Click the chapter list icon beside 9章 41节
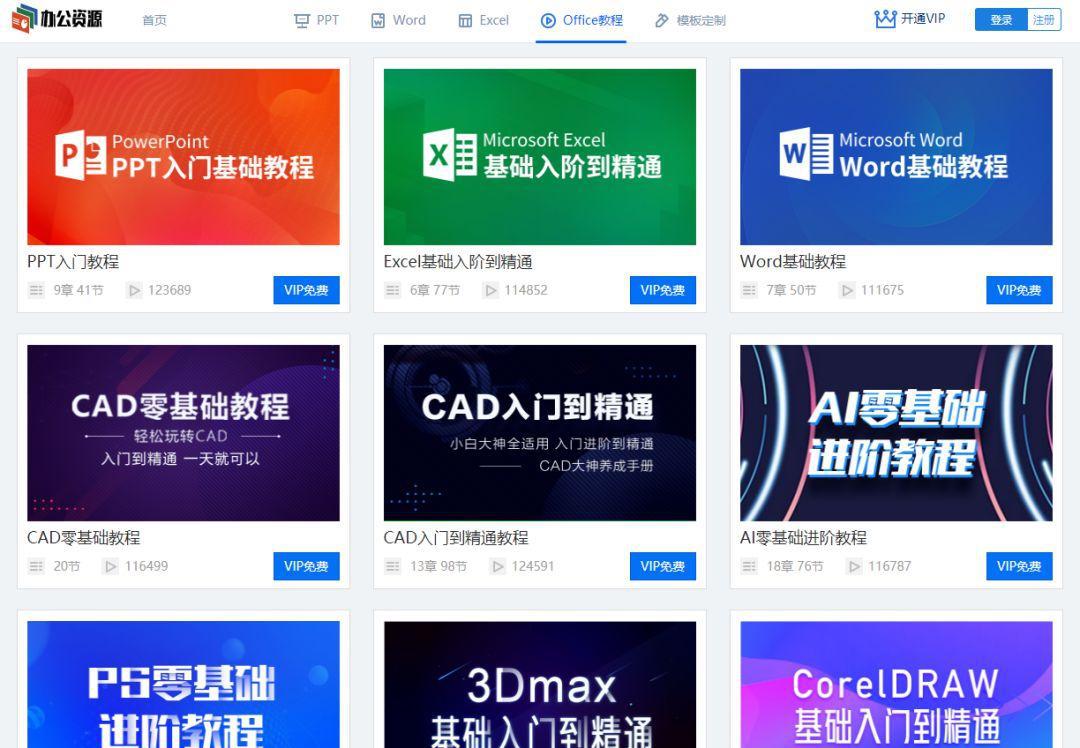Viewport: 1080px width, 748px height. tap(37, 291)
